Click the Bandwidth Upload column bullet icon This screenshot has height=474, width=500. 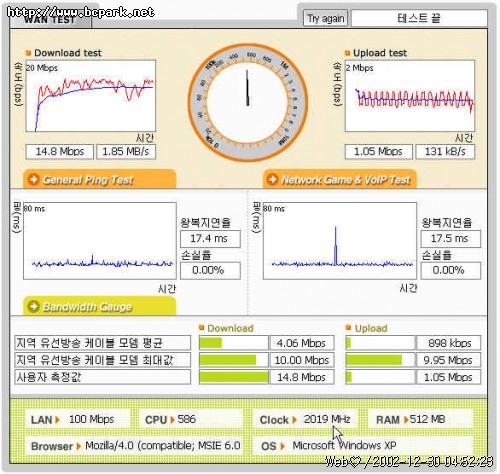pos(348,328)
